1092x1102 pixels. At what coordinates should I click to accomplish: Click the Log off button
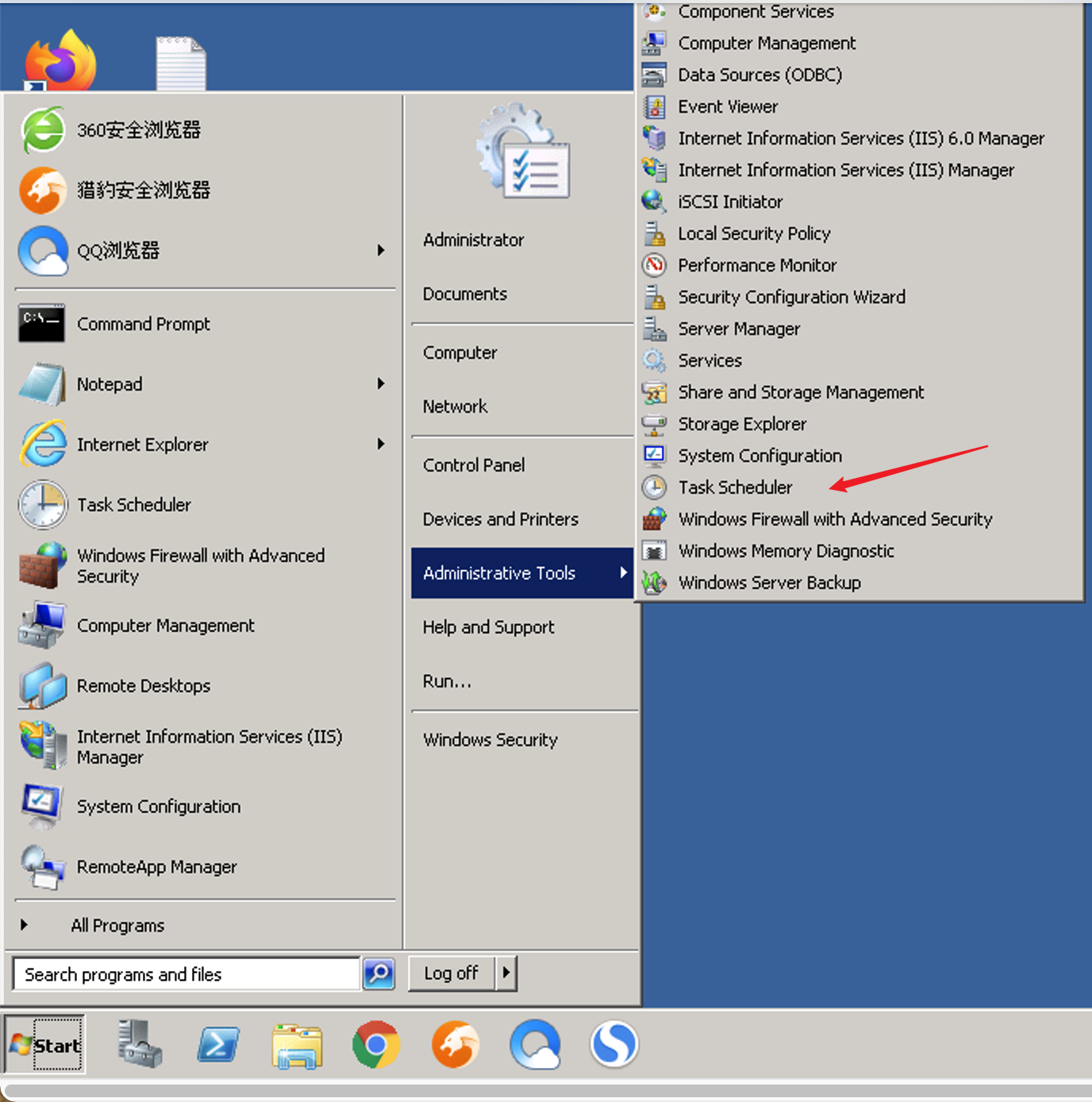[x=452, y=973]
